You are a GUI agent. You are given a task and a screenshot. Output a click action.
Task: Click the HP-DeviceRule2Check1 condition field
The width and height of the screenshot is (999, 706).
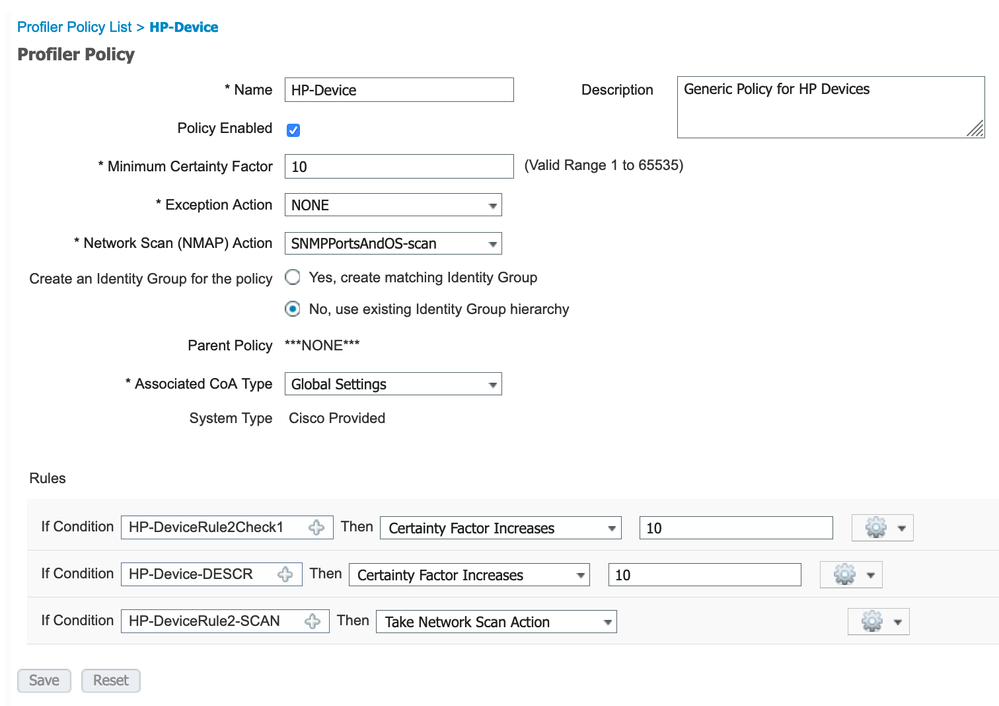[227, 528]
